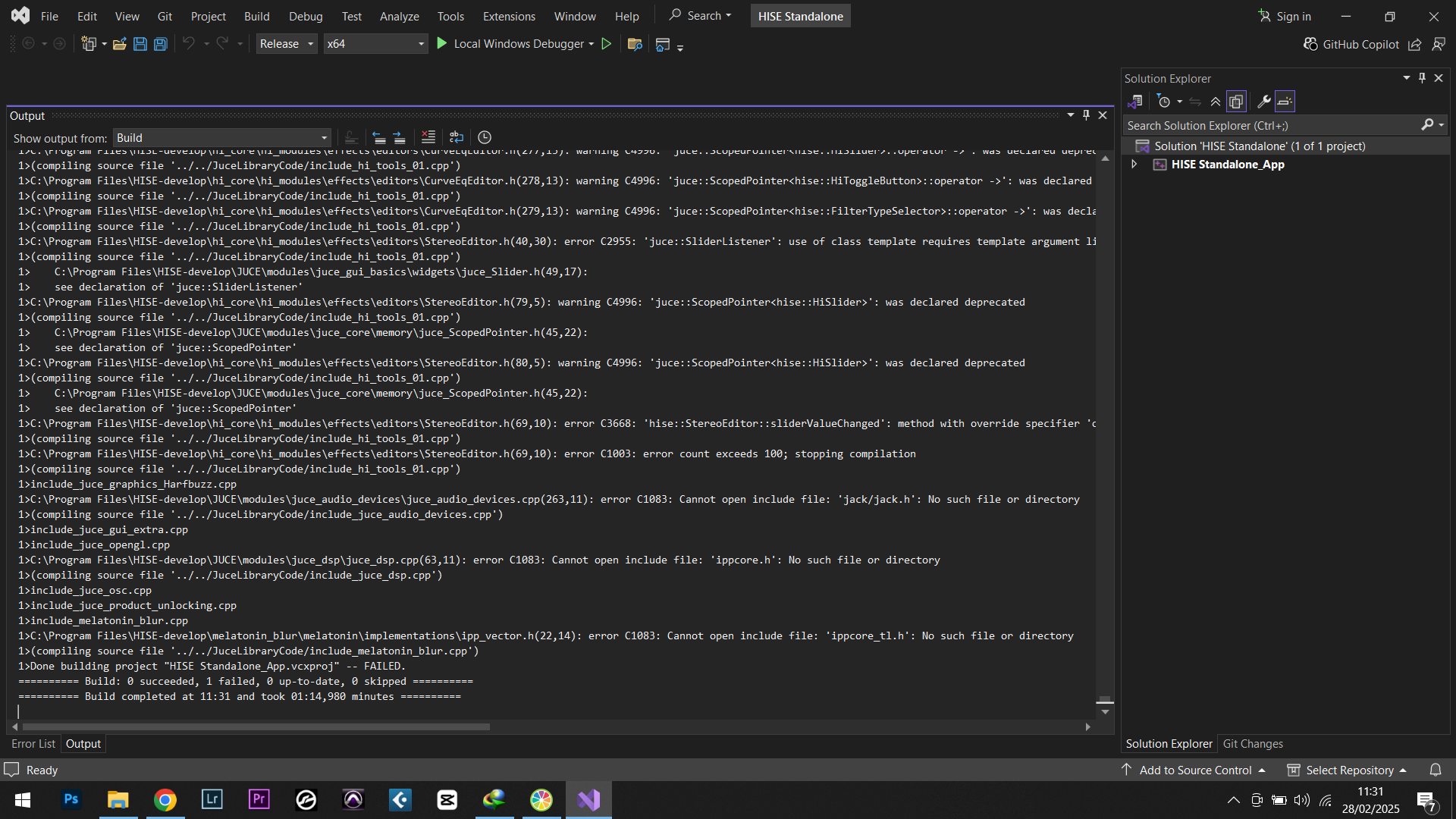Screen dimensions: 1456x819
Task: Click Select Repository in status bar
Action: 1347,770
